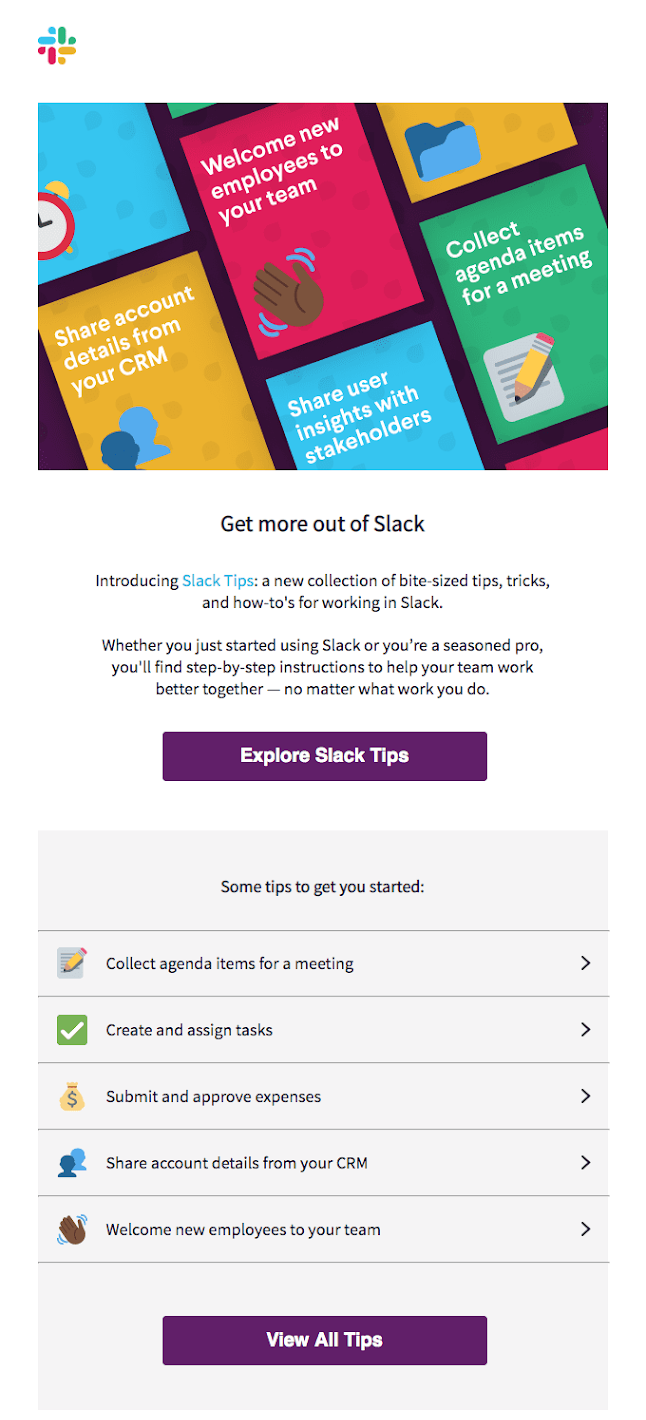Click the Explore Slack Tips button
The image size is (646, 1420).
325,756
